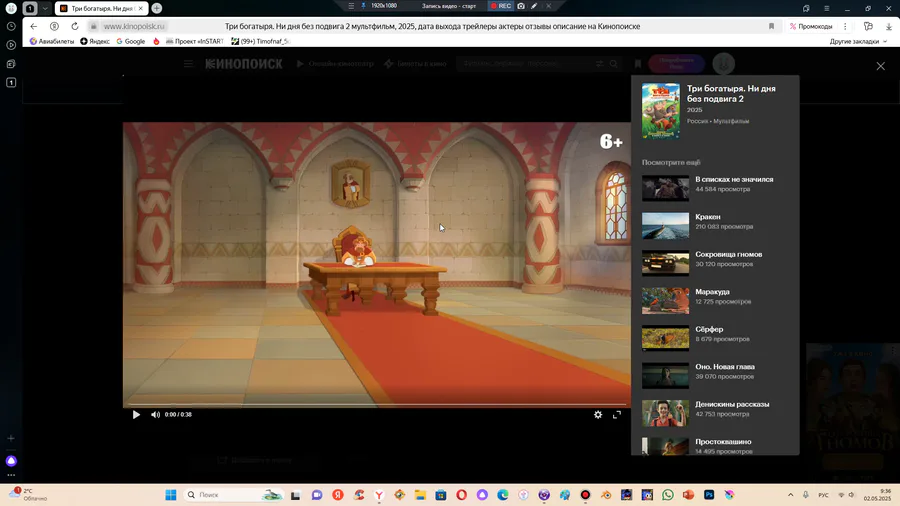Viewport: 900px width, 506px height.
Task: Open the Три богатыря movie poster
Action: tap(661, 111)
